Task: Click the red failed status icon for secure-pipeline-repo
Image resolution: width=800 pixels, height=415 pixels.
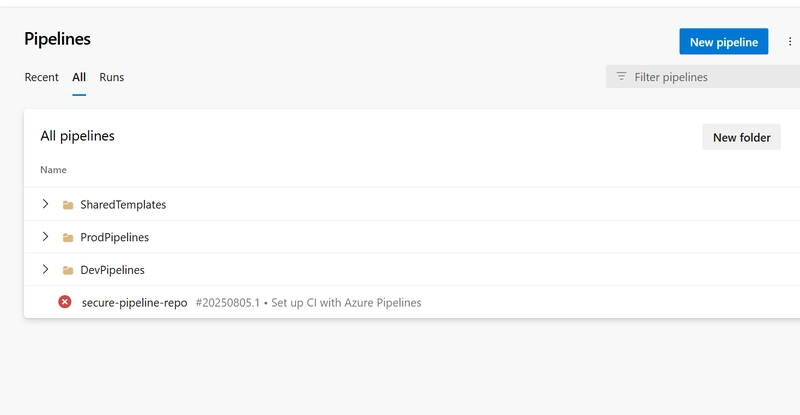Action: 65,302
